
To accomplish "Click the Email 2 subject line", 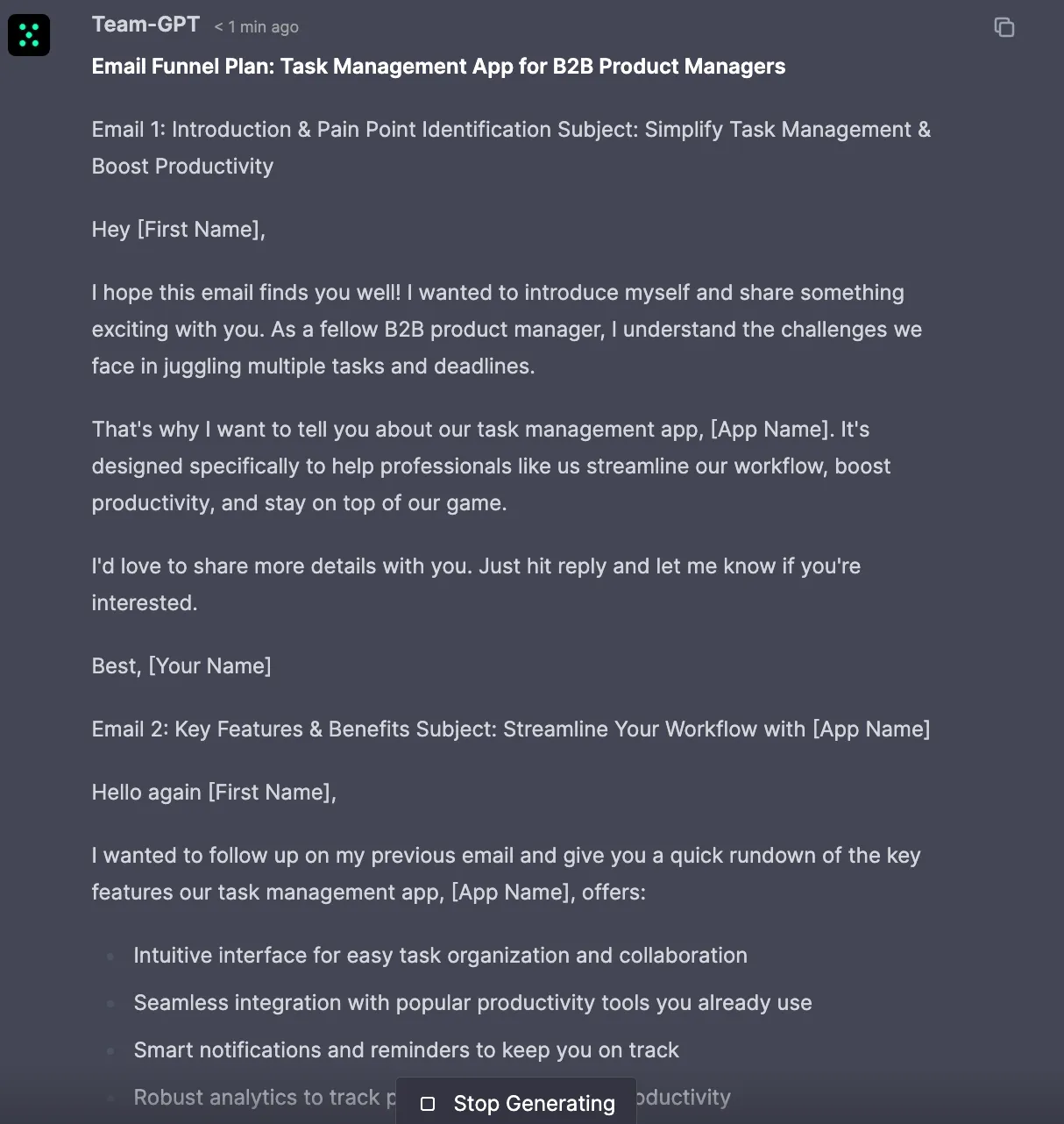I will point(510,729).
